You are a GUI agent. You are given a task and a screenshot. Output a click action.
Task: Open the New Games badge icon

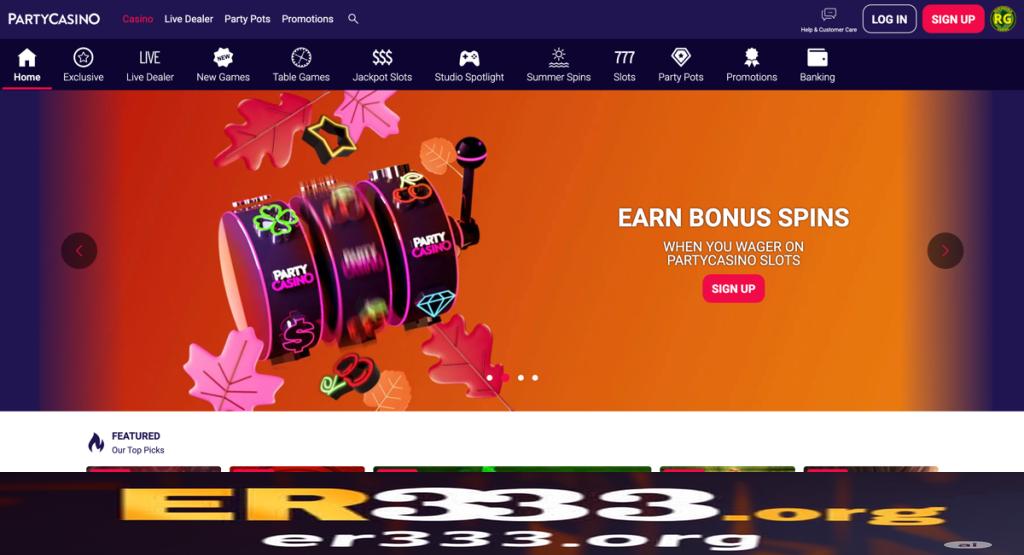point(223,57)
